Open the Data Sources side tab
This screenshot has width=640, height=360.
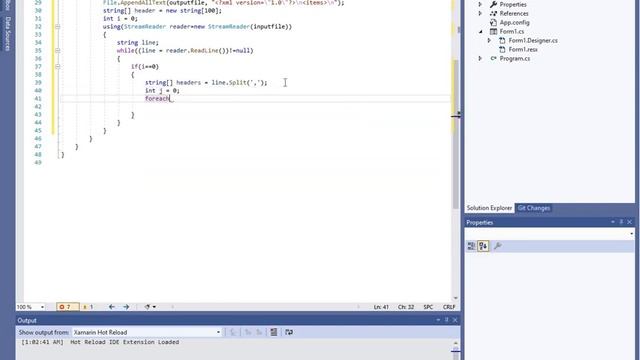point(7,33)
